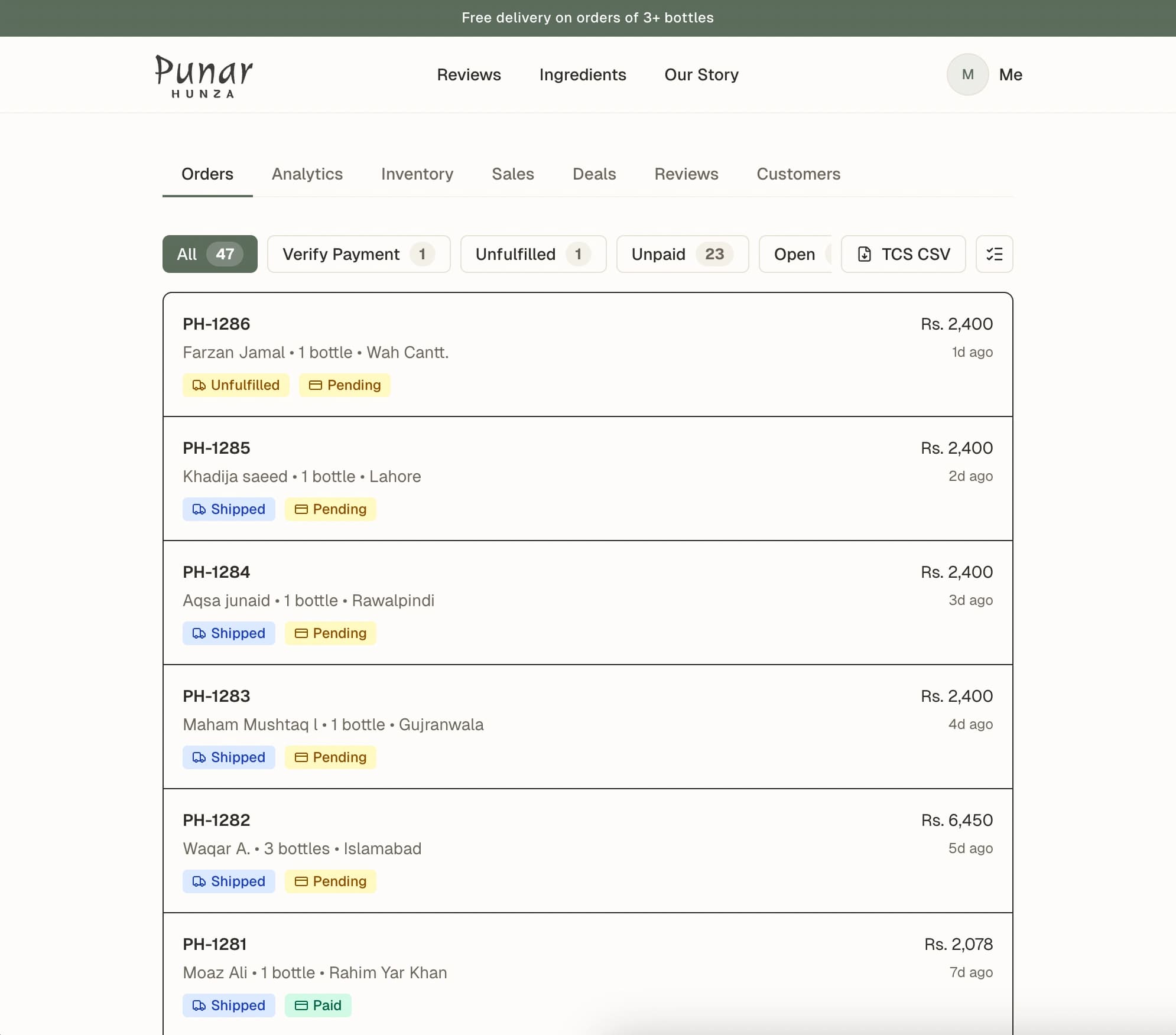Open the Ingredients nav link
Screen dimensions: 1176x1035
[x=582, y=74]
